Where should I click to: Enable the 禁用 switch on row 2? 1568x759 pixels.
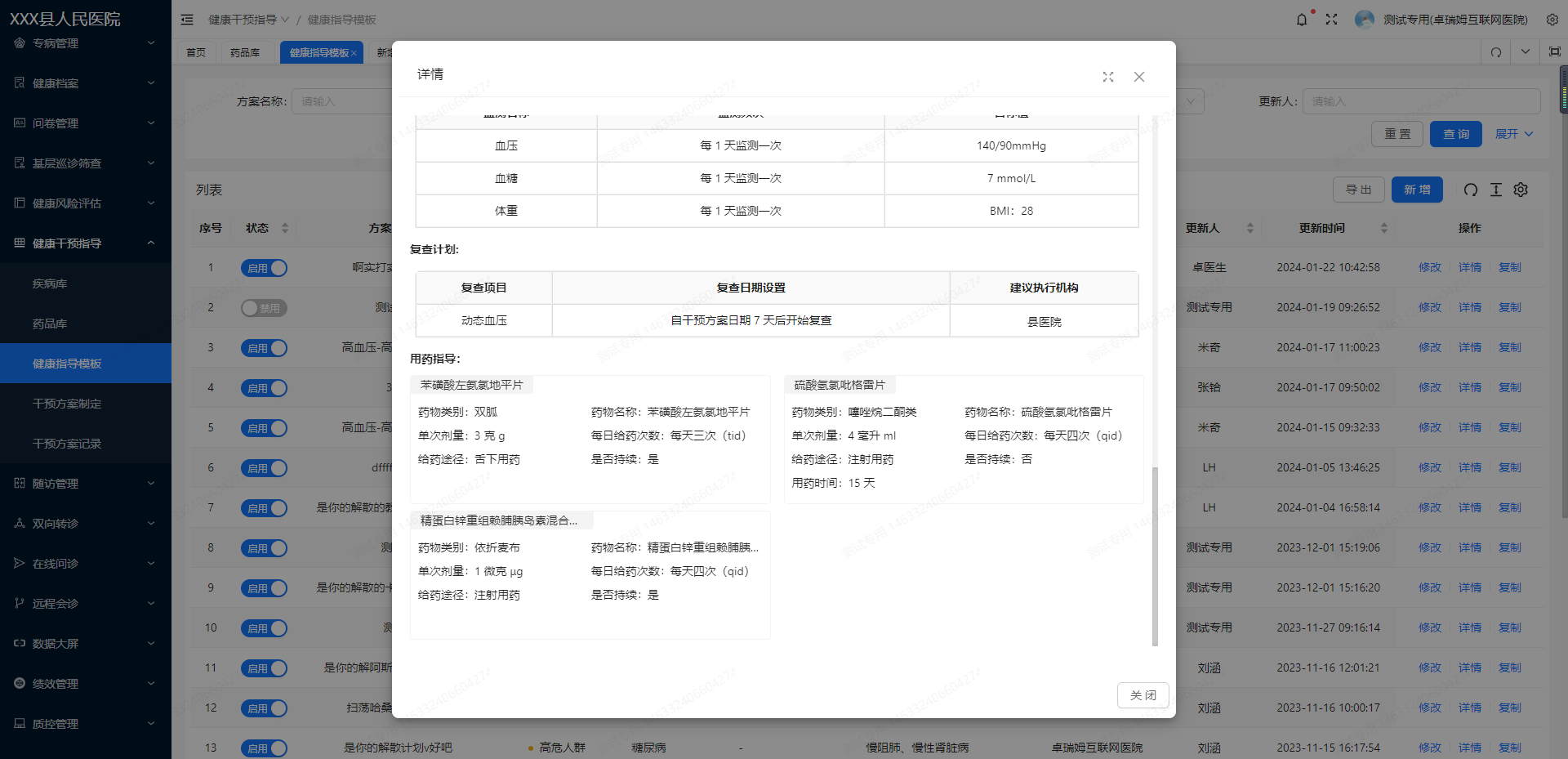(x=264, y=308)
